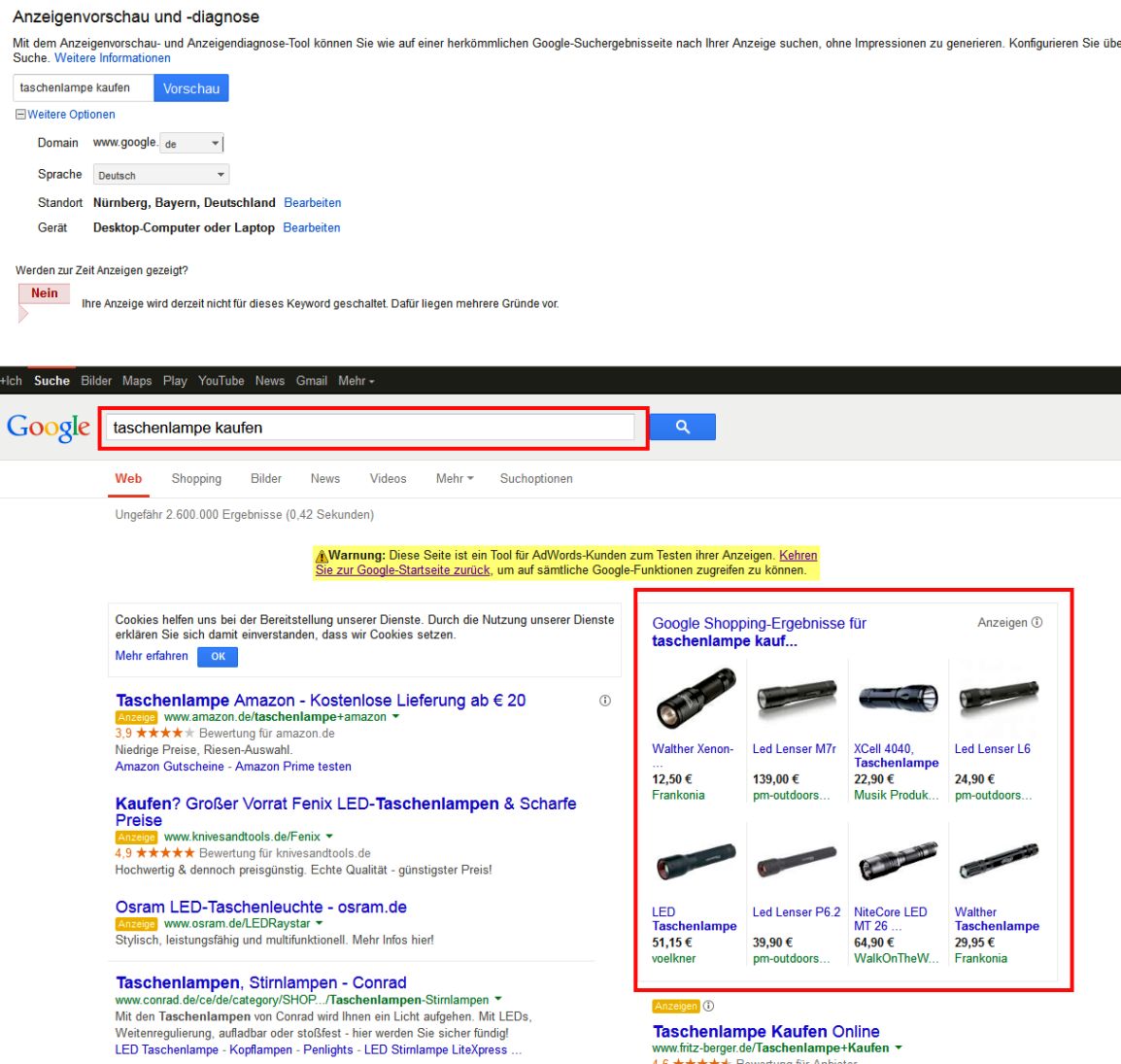
Task: Open the Fenix LED-Taschenlampen ad headline
Action: click(346, 811)
